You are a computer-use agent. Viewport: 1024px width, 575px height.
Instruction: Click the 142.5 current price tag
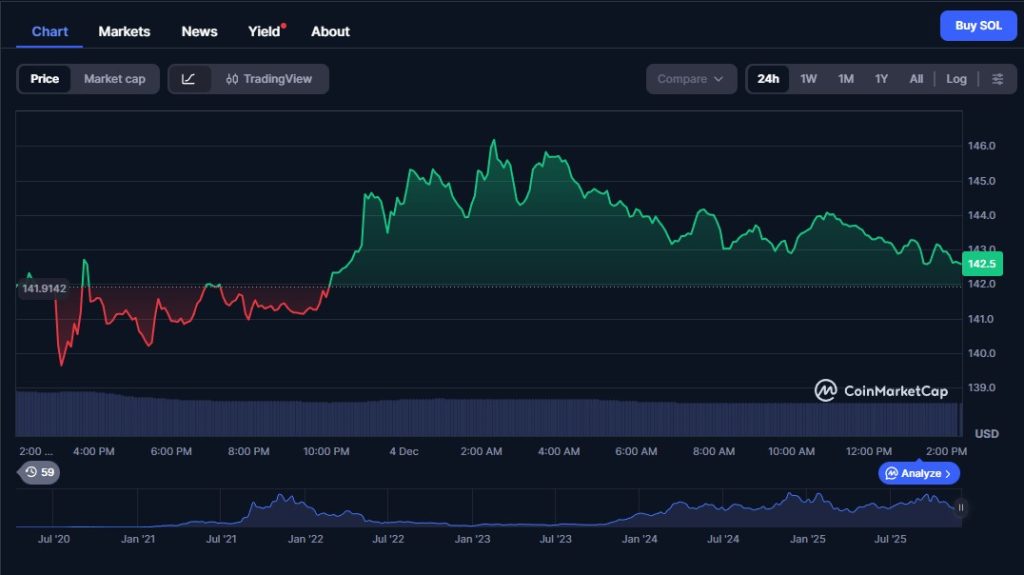pos(982,264)
